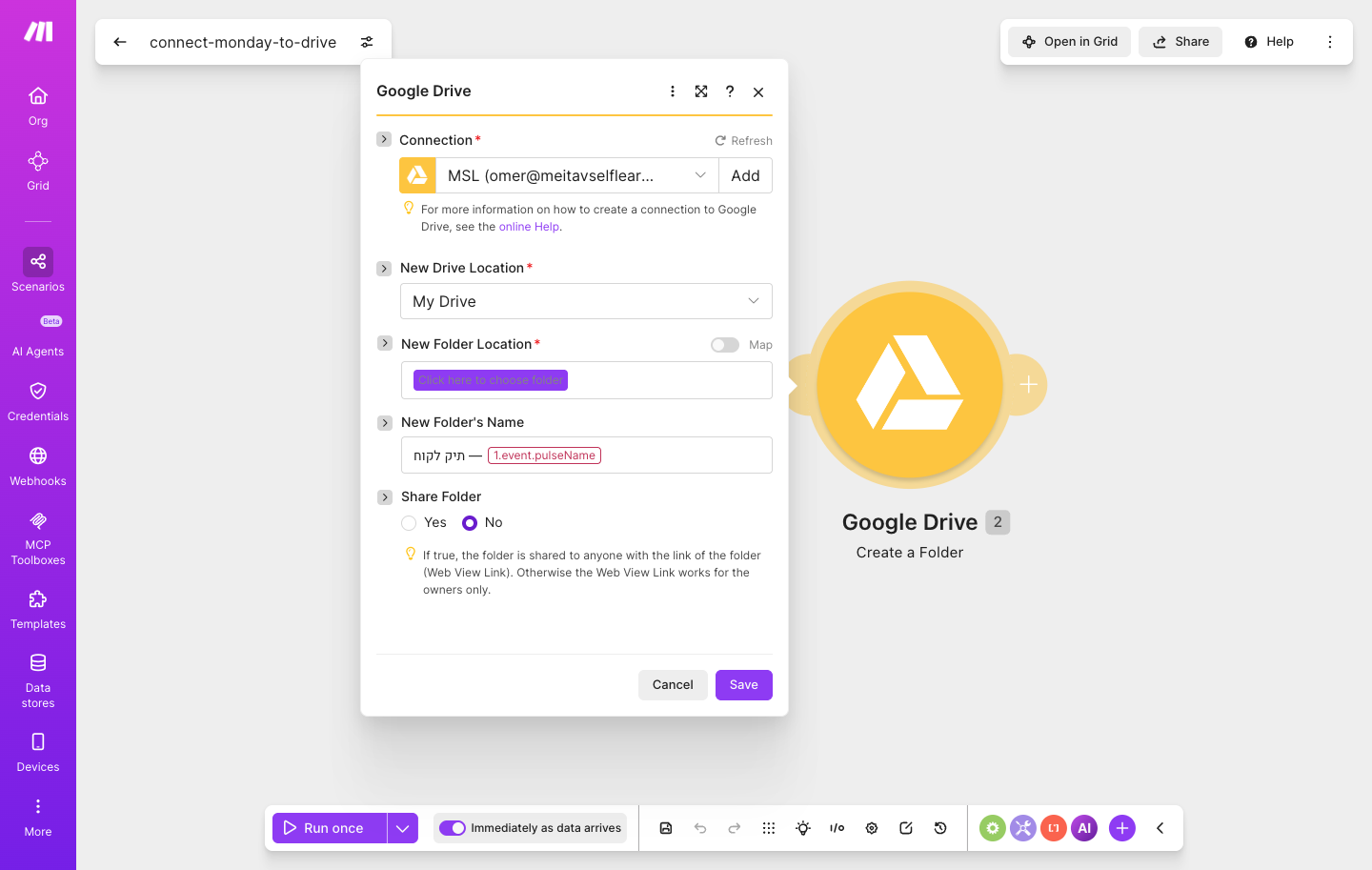Redo the last change
The width and height of the screenshot is (1372, 870).
pos(735,828)
